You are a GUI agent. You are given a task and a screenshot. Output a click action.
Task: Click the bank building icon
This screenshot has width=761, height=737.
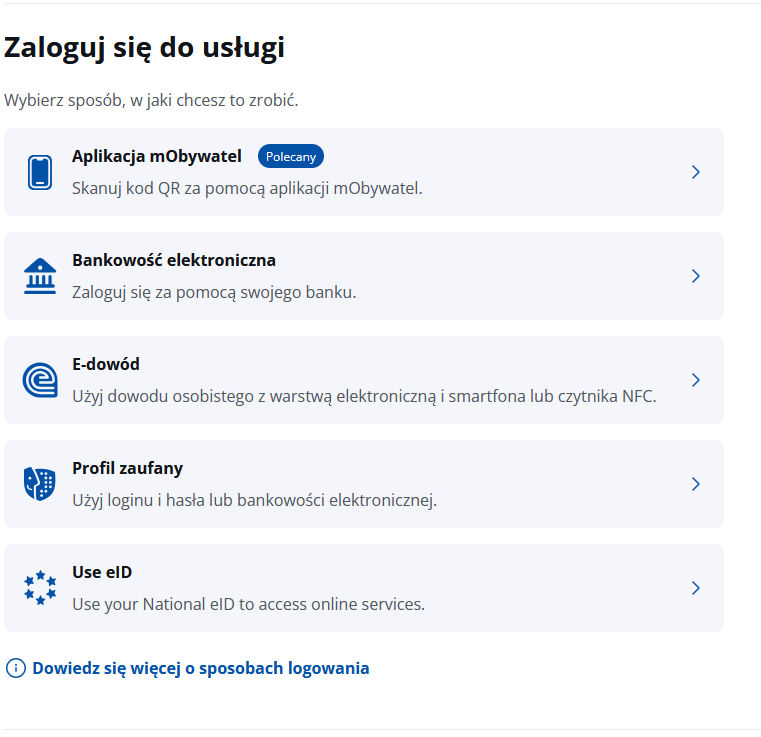(40, 276)
